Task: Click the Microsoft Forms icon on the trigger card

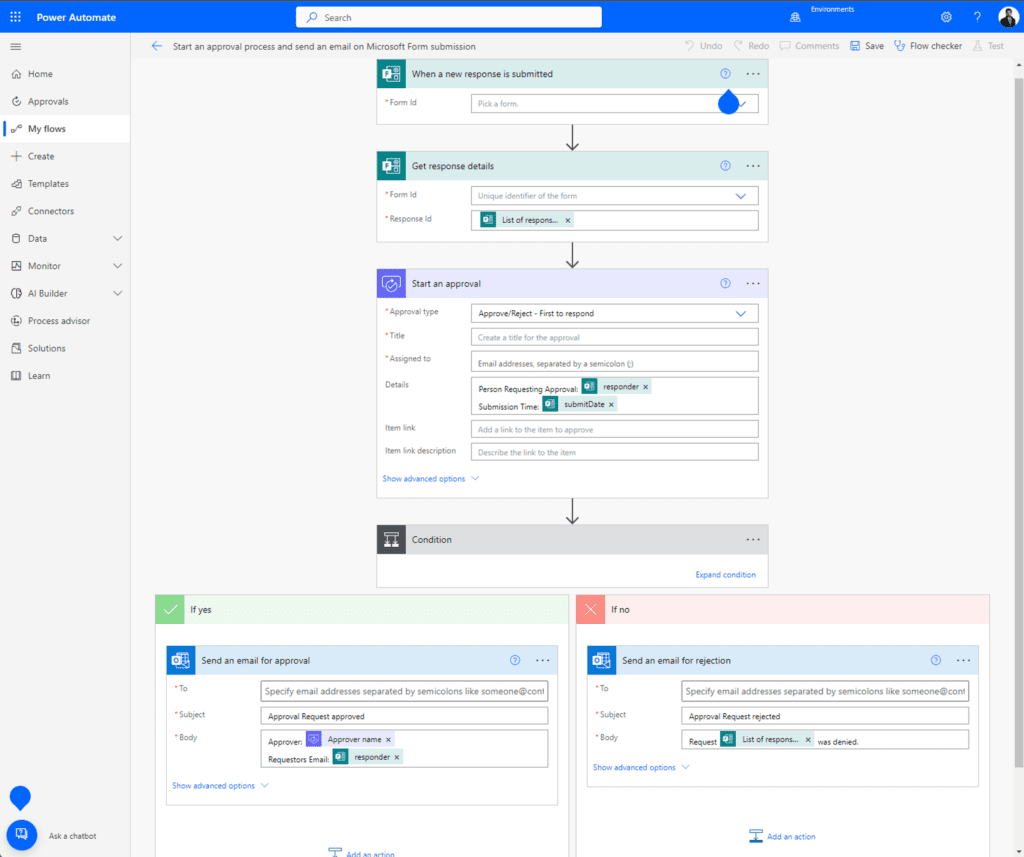Action: tap(391, 73)
